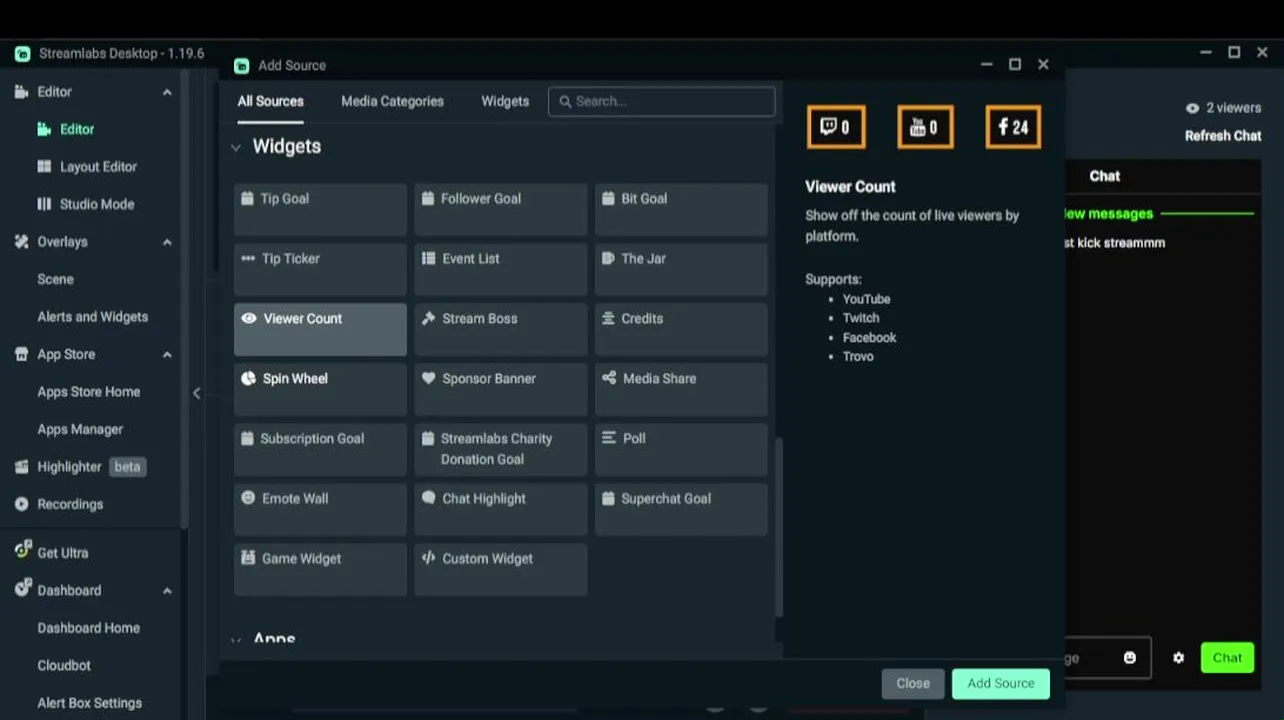Collapse the App Store sidebar group
The height and width of the screenshot is (720, 1284).
coord(167,355)
